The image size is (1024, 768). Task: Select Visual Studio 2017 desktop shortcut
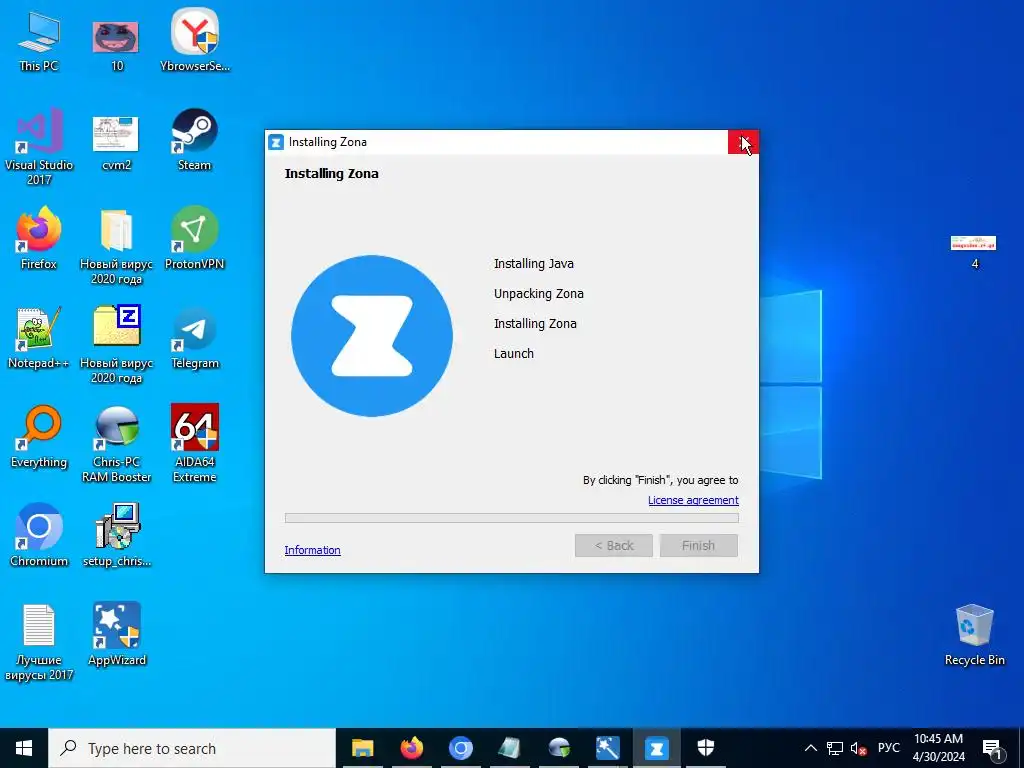tap(39, 146)
